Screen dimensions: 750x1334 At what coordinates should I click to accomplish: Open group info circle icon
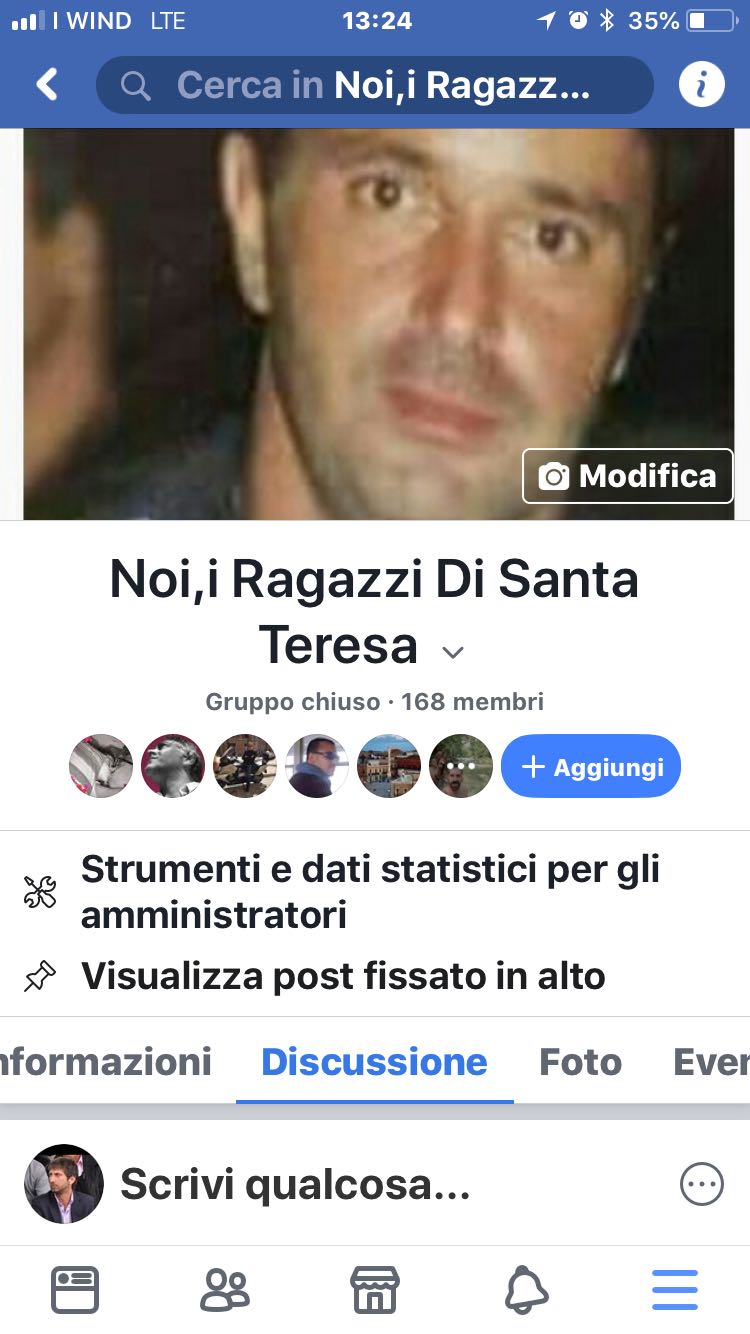[x=702, y=85]
